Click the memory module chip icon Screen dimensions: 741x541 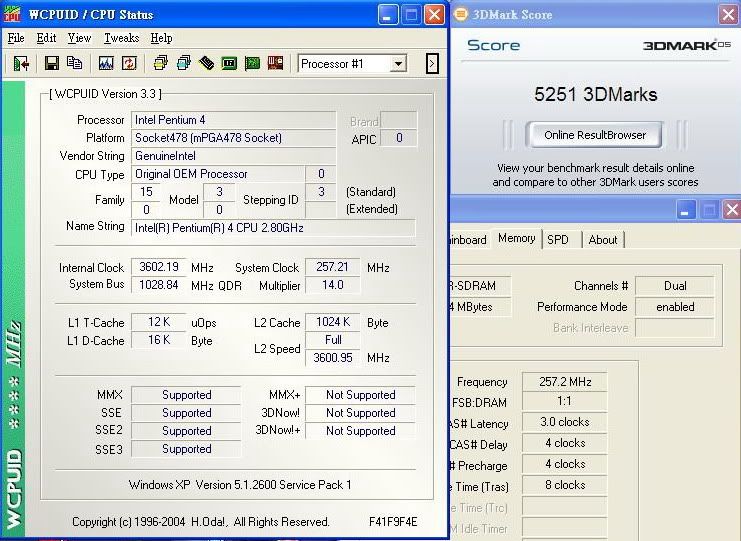(206, 64)
